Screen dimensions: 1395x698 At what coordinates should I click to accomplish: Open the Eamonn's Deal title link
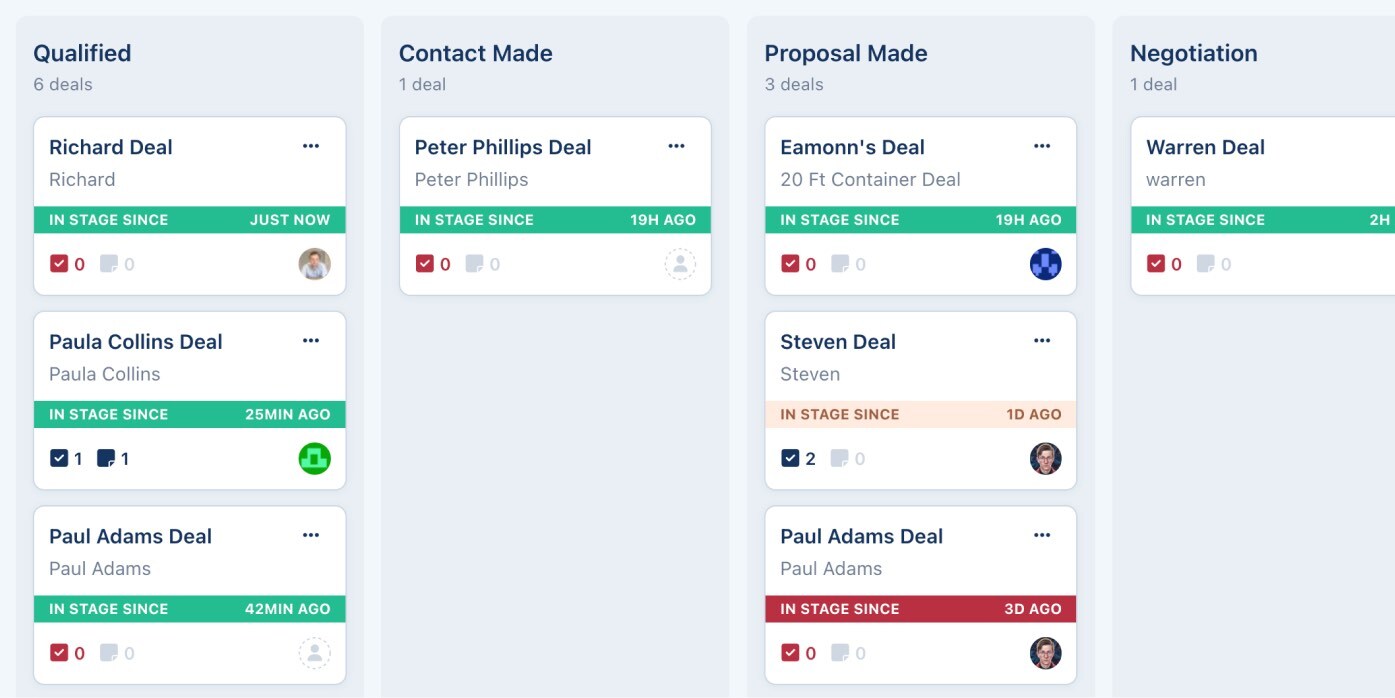852,147
